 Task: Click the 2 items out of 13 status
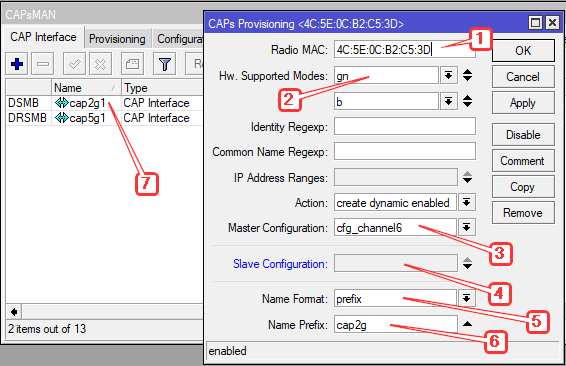pos(47,329)
